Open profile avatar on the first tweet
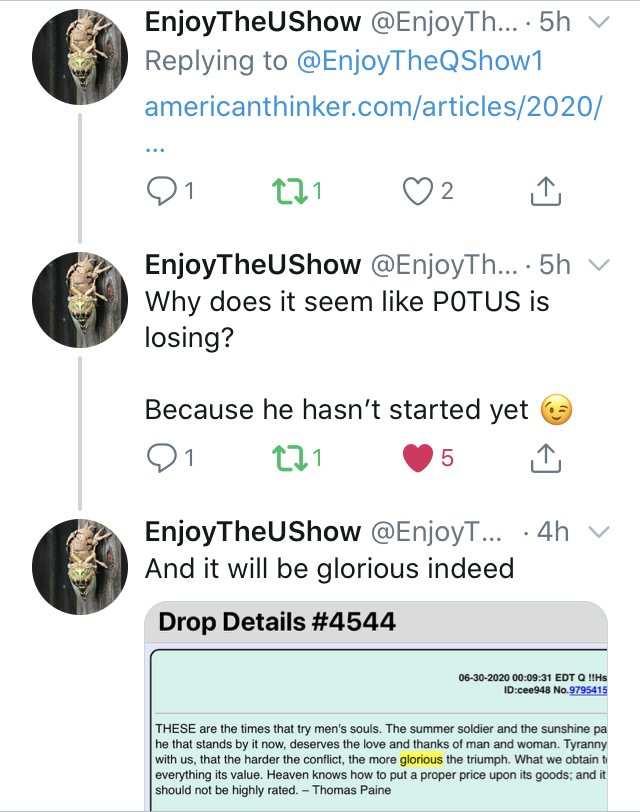Viewport: 640px width, 812px height. click(80, 57)
